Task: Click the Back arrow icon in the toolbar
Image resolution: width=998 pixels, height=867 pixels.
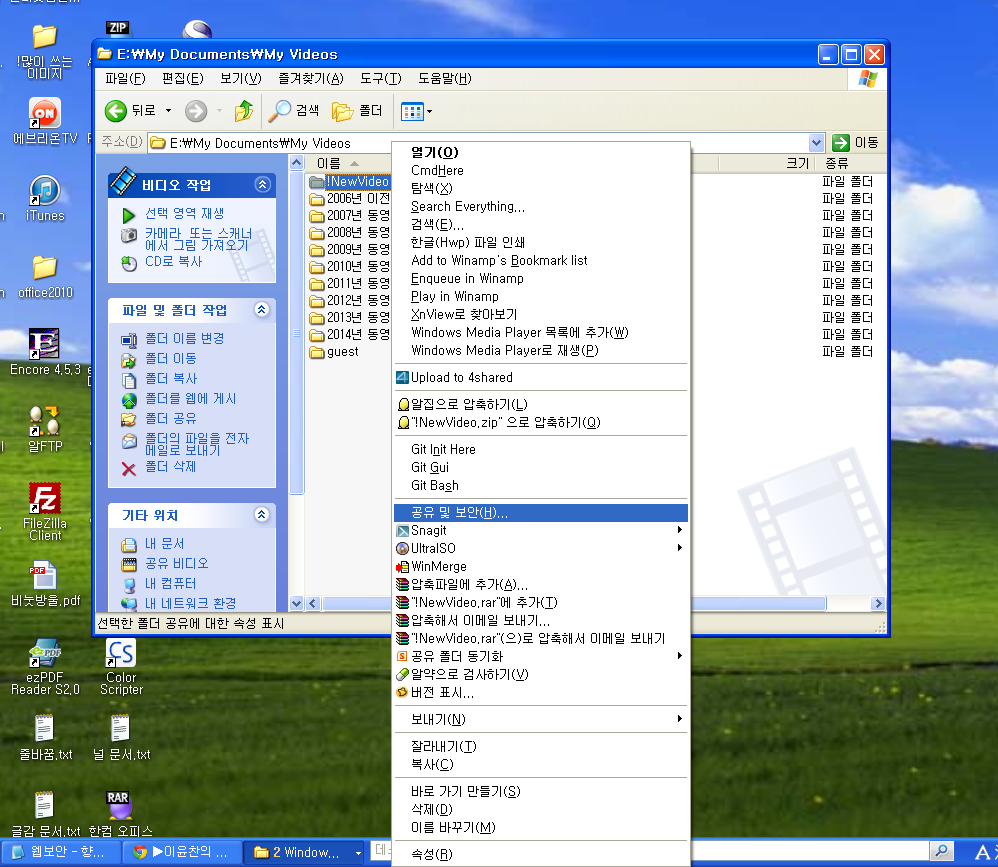Action: [115, 111]
